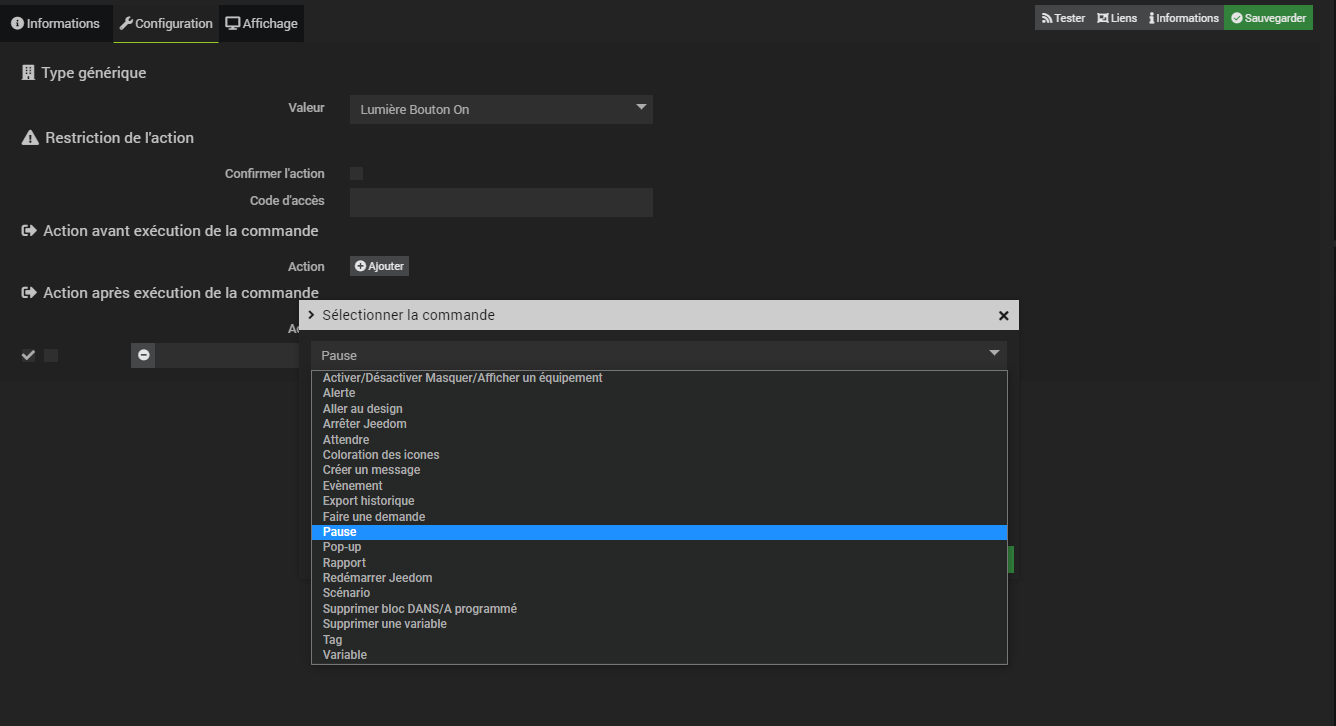Choose Scénario from the command list
The image size is (1336, 726).
click(x=346, y=593)
